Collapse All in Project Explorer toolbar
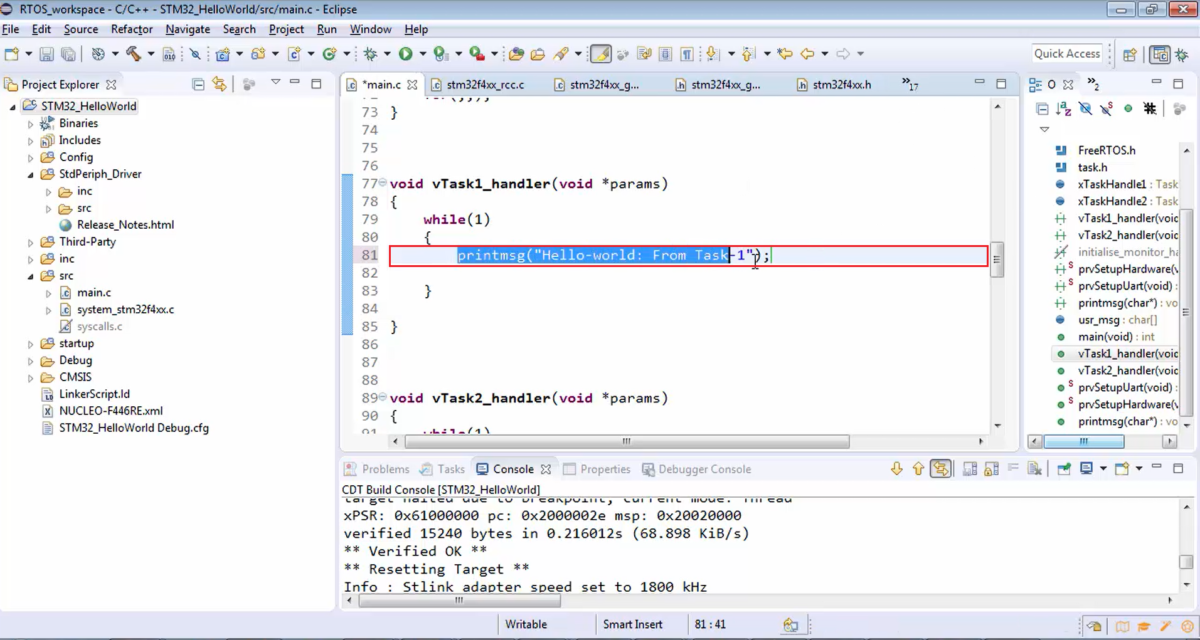The image size is (1200, 640). (x=198, y=84)
